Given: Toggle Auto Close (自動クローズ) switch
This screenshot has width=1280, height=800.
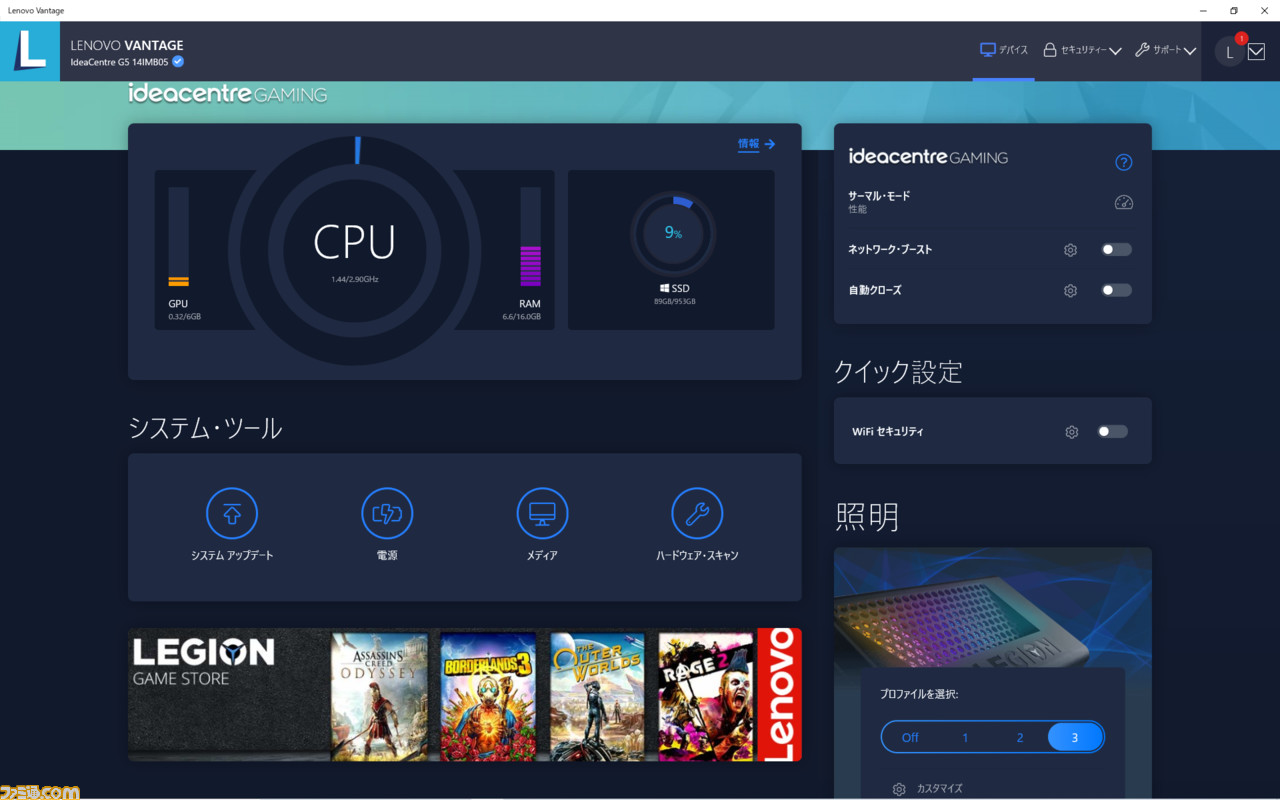Looking at the screenshot, I should tap(1116, 291).
